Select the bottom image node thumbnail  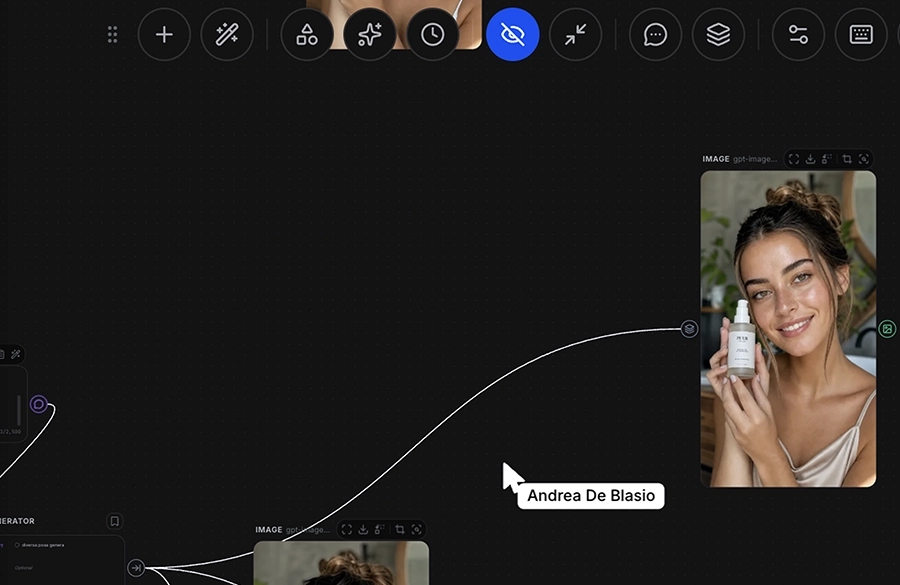coord(341,563)
